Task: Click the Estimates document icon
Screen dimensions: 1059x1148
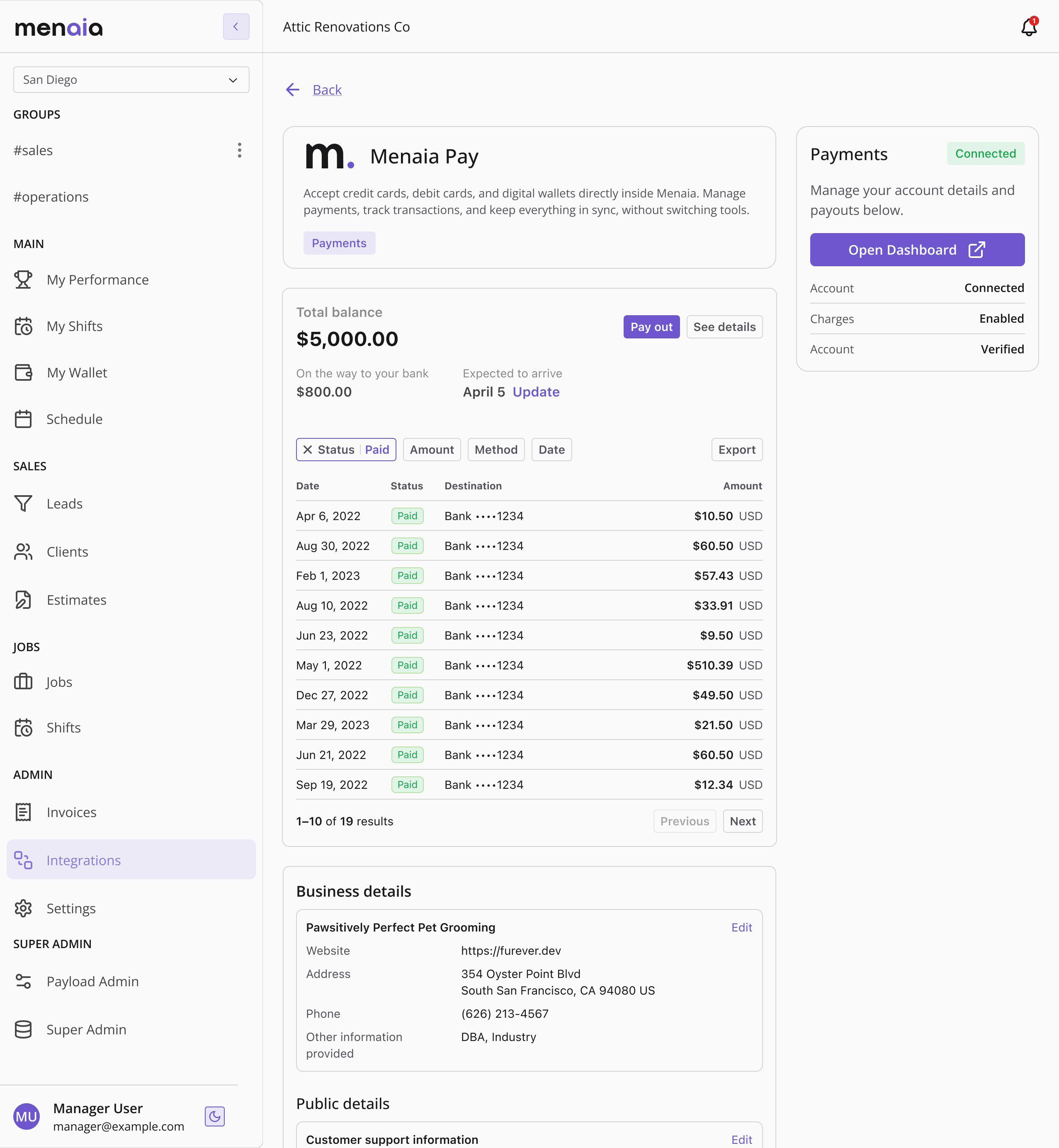Action: 23,599
